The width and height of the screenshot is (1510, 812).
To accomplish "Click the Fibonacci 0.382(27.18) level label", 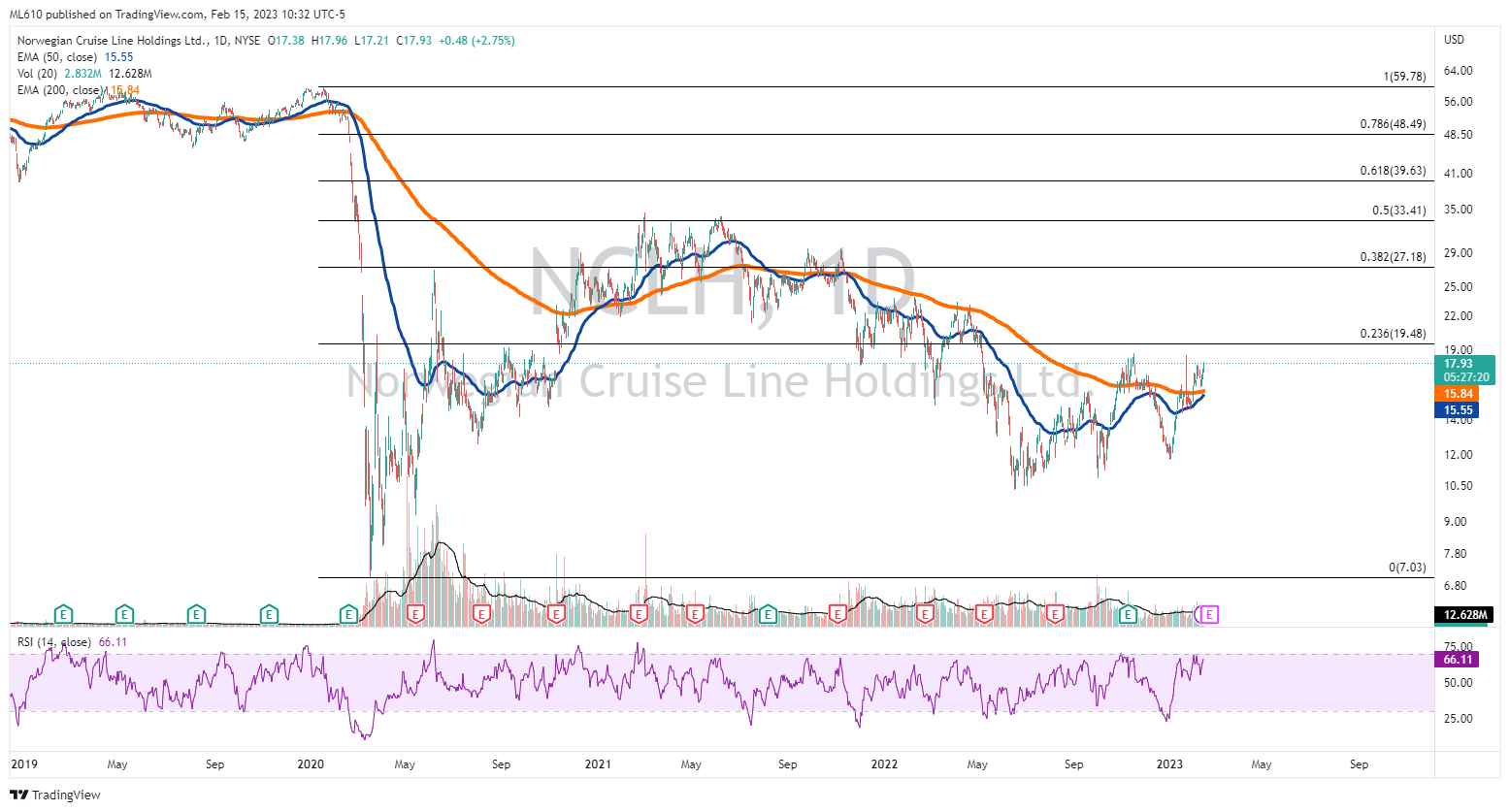I will (x=1393, y=257).
